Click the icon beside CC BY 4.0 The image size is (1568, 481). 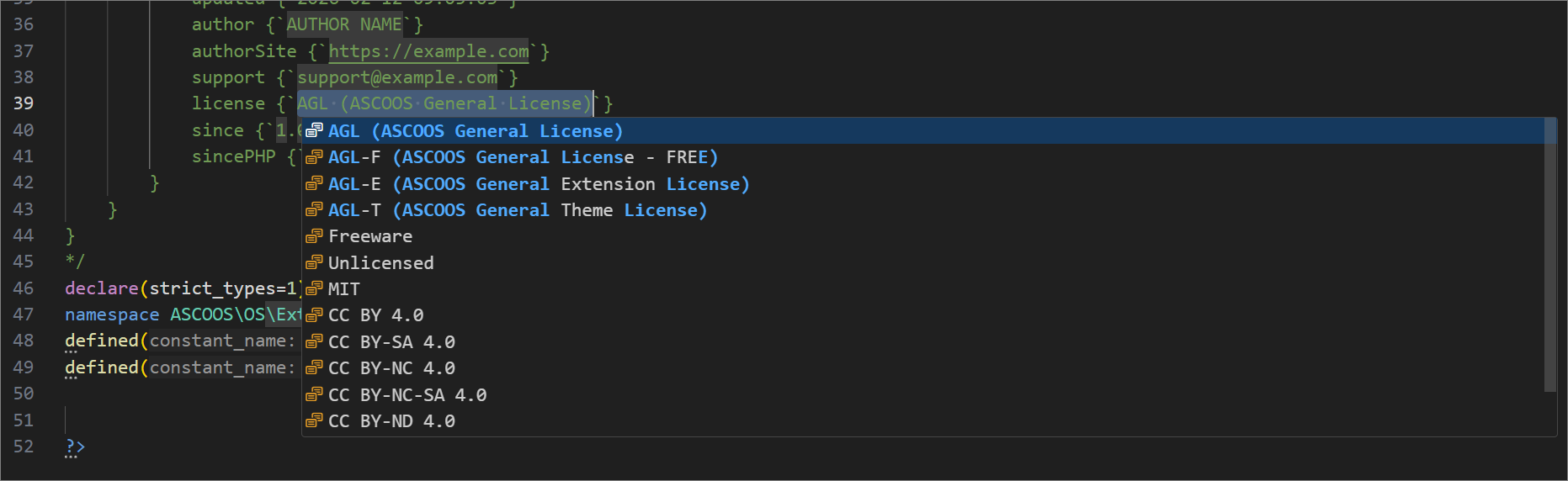click(x=314, y=315)
